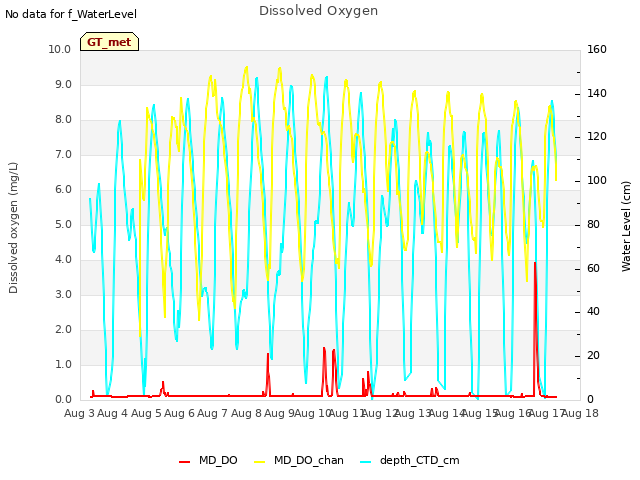Click the 160 right axis value

pyautogui.click(x=597, y=49)
